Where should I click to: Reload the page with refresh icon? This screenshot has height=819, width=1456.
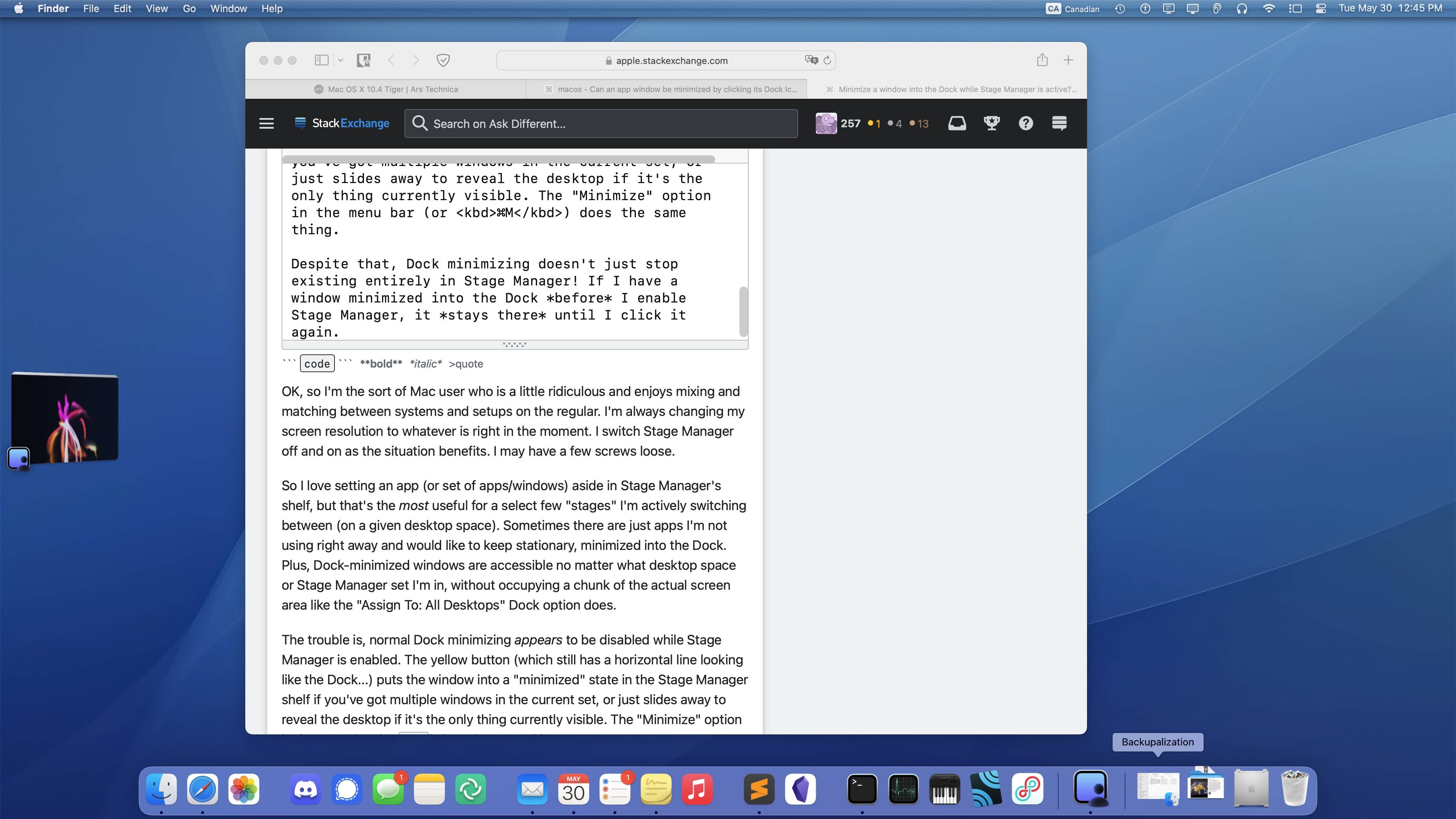(x=827, y=60)
